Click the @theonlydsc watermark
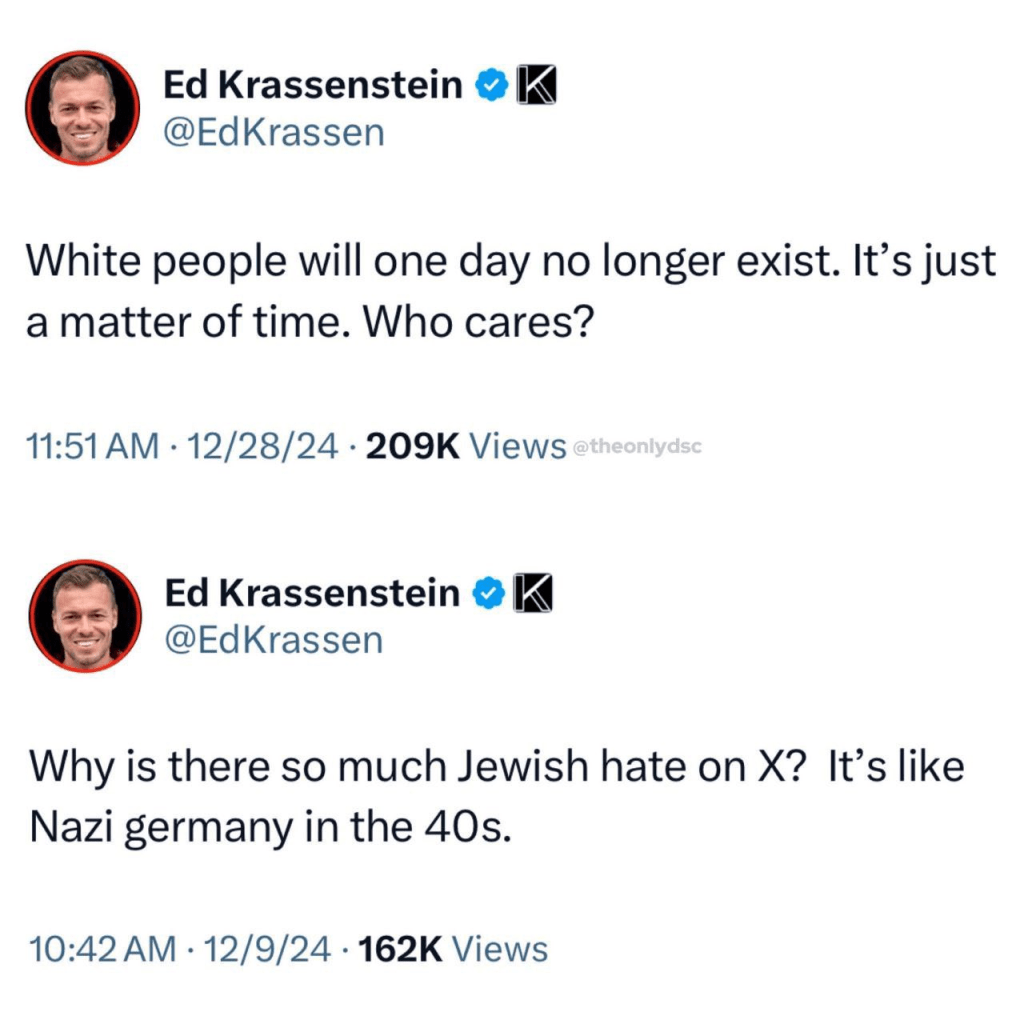 click(x=636, y=447)
